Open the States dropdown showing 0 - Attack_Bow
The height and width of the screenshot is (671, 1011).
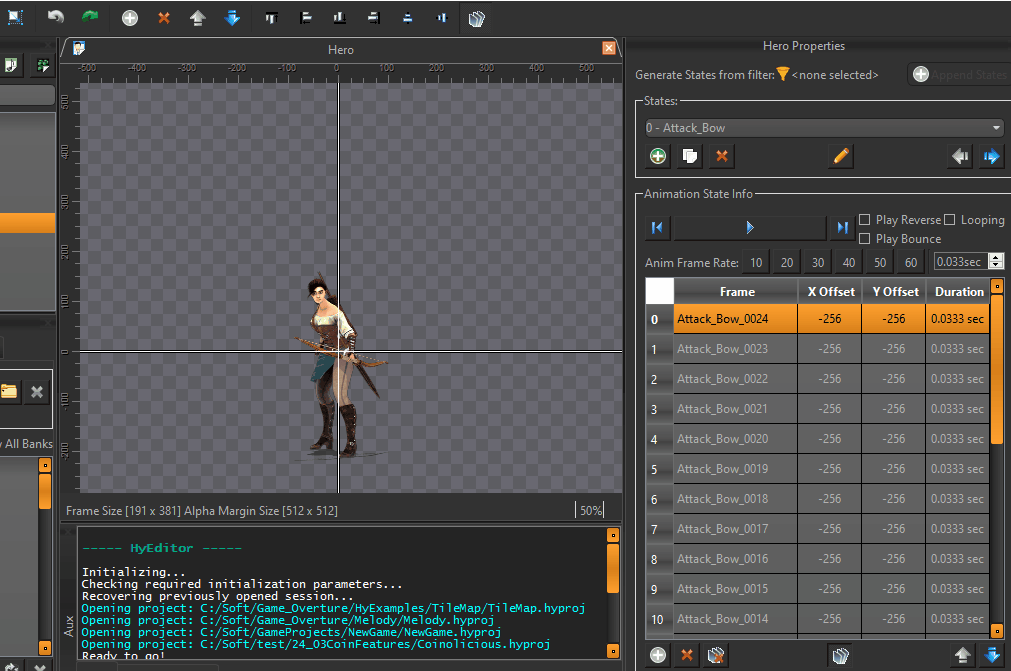[x=823, y=127]
